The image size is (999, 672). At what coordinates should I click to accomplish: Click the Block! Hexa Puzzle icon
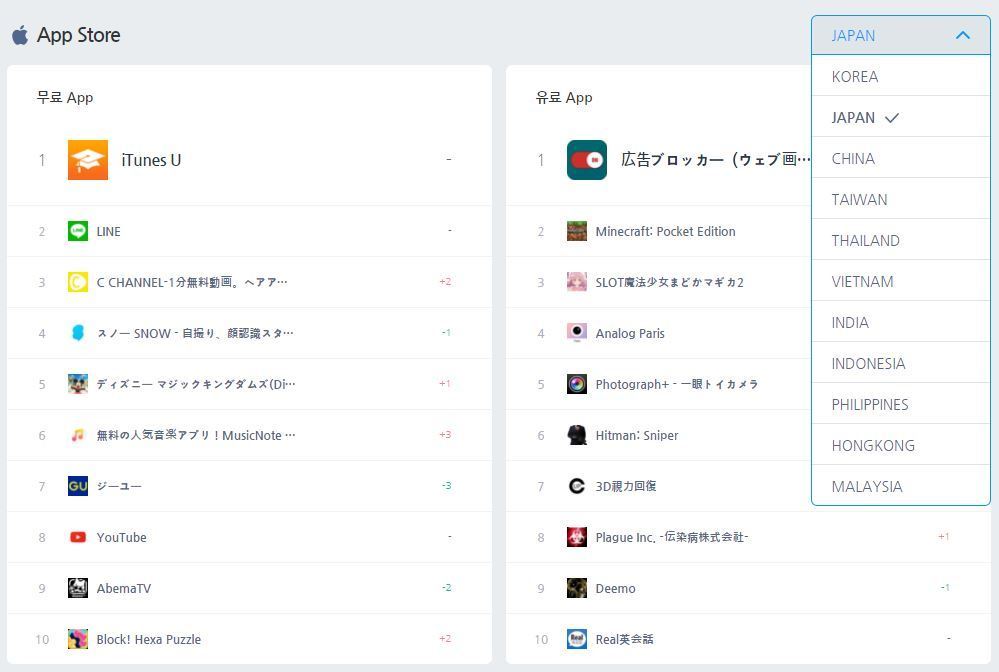tap(78, 639)
